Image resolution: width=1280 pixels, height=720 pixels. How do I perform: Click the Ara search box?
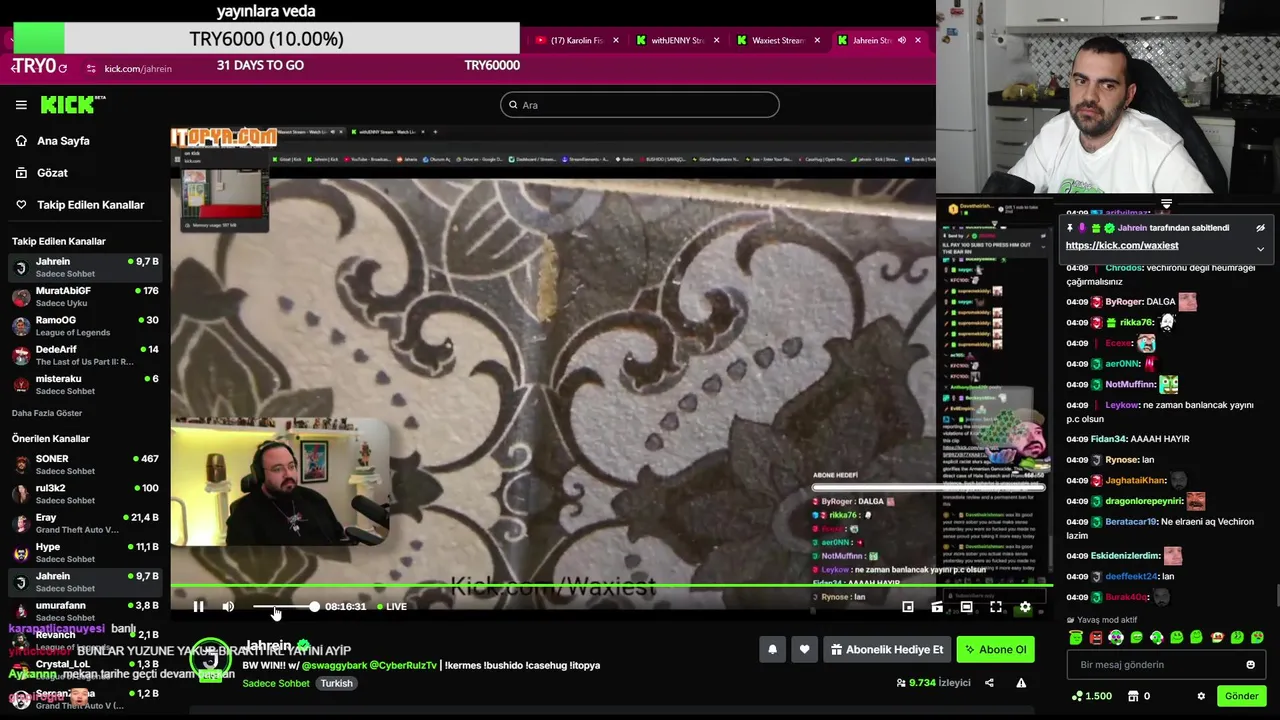click(640, 105)
